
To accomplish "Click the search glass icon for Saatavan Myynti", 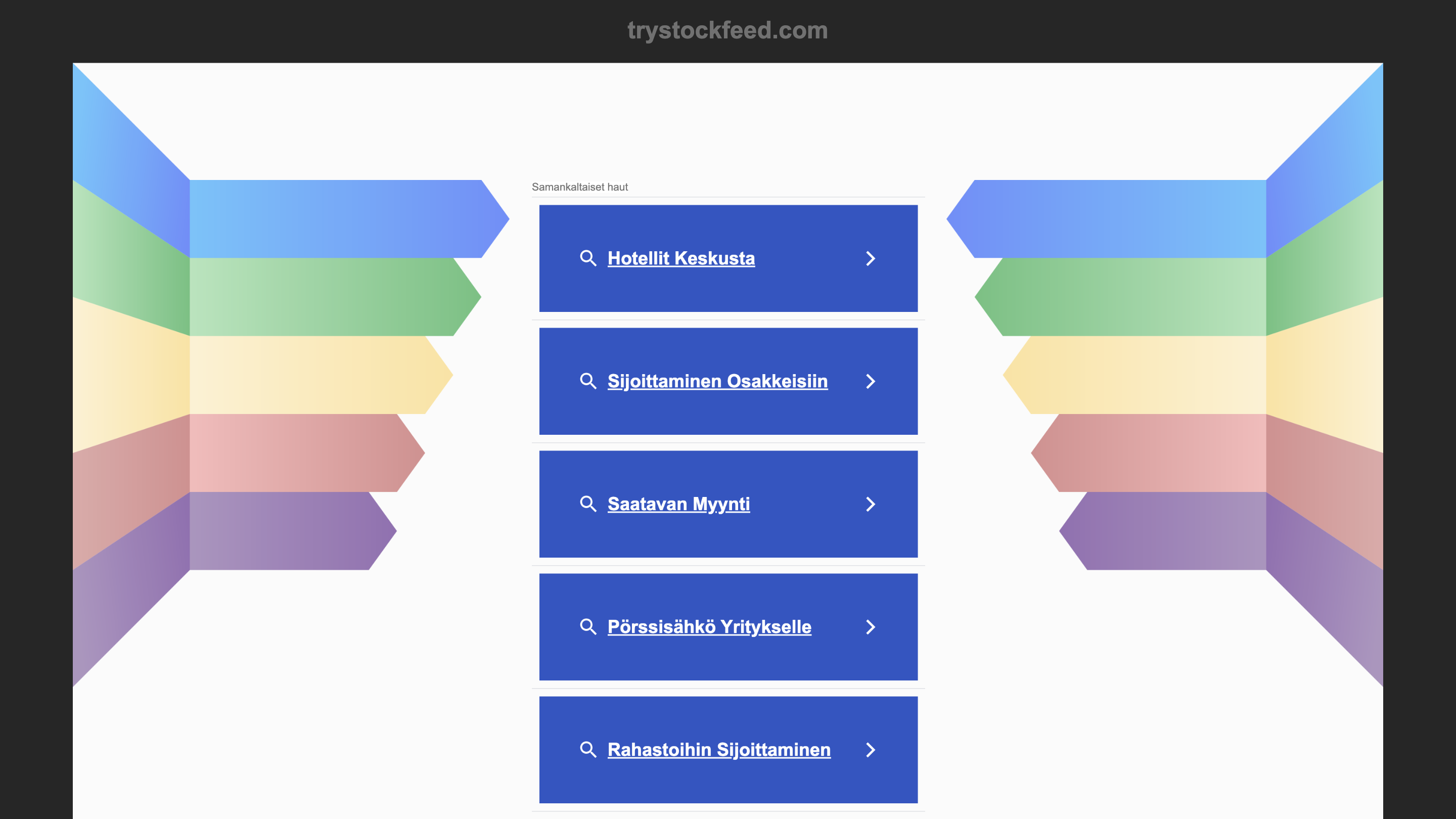I will coord(588,504).
